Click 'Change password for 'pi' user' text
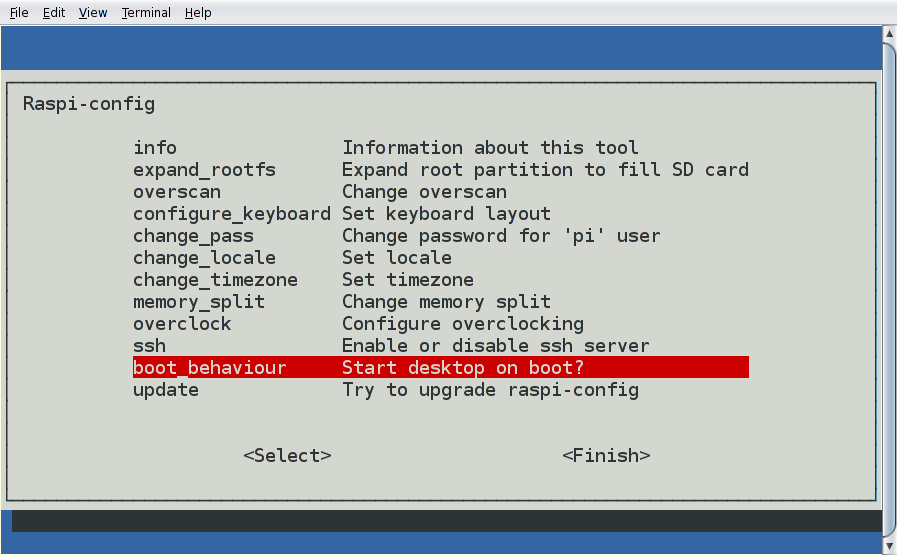The width and height of the screenshot is (897, 555). (x=501, y=236)
